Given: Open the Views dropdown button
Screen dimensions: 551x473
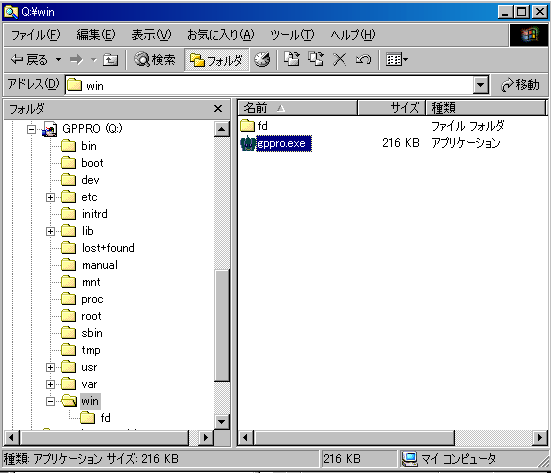Looking at the screenshot, I should (397, 60).
